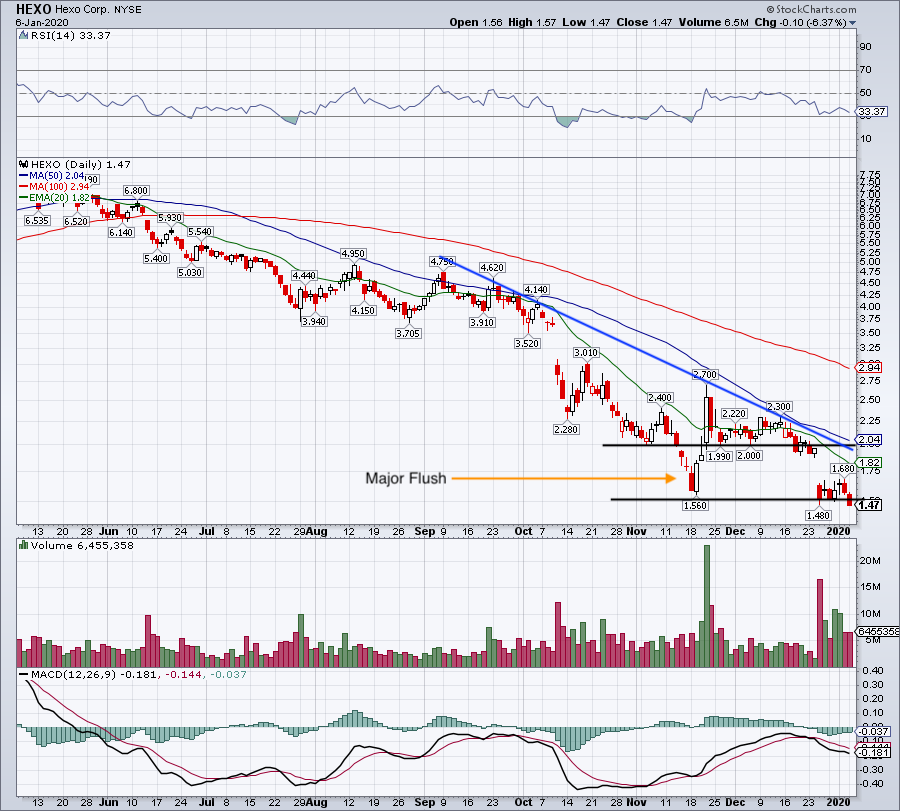
Task: Click the tallest green volume bar in November
Action: pos(707,606)
